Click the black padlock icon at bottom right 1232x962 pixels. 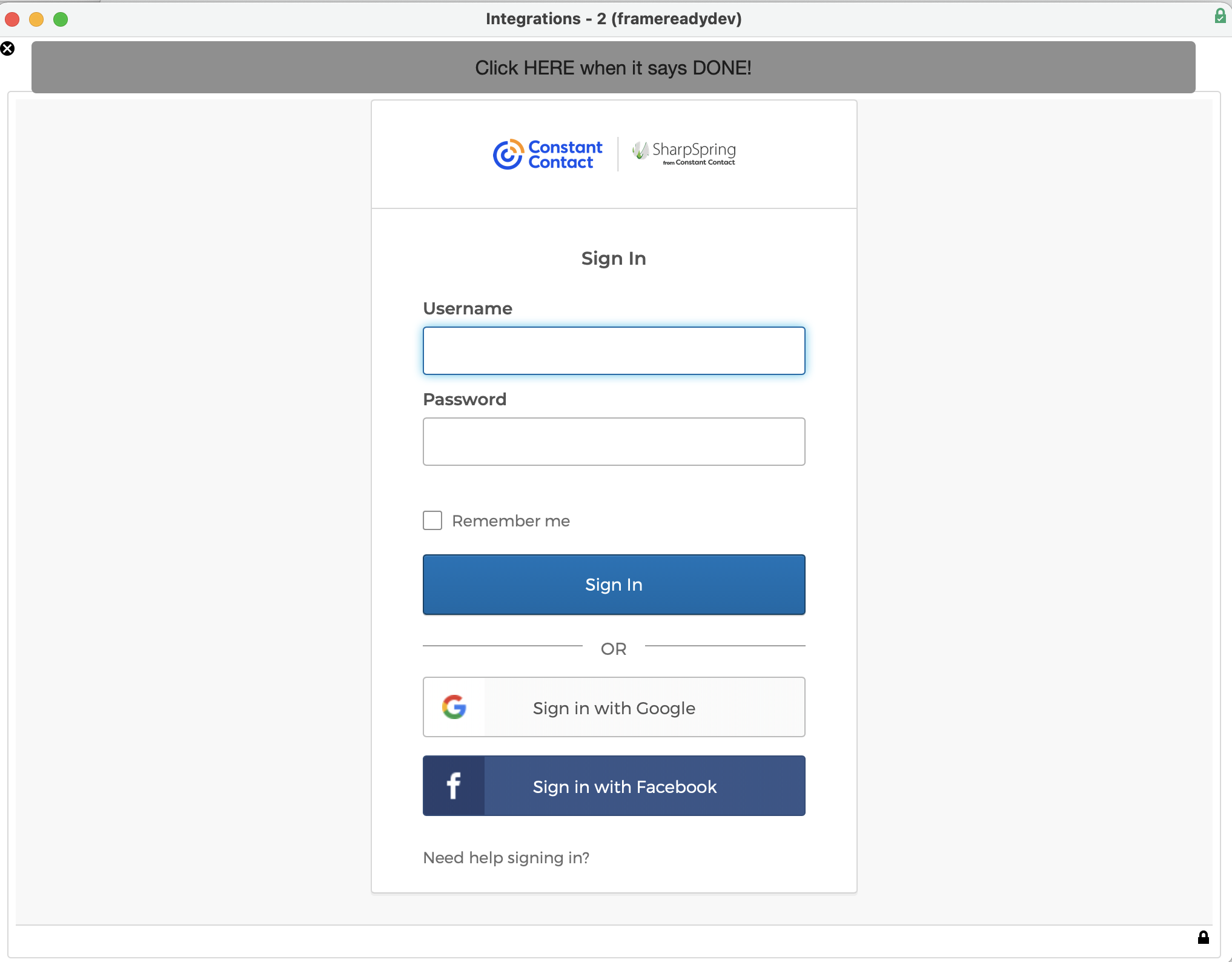1204,938
